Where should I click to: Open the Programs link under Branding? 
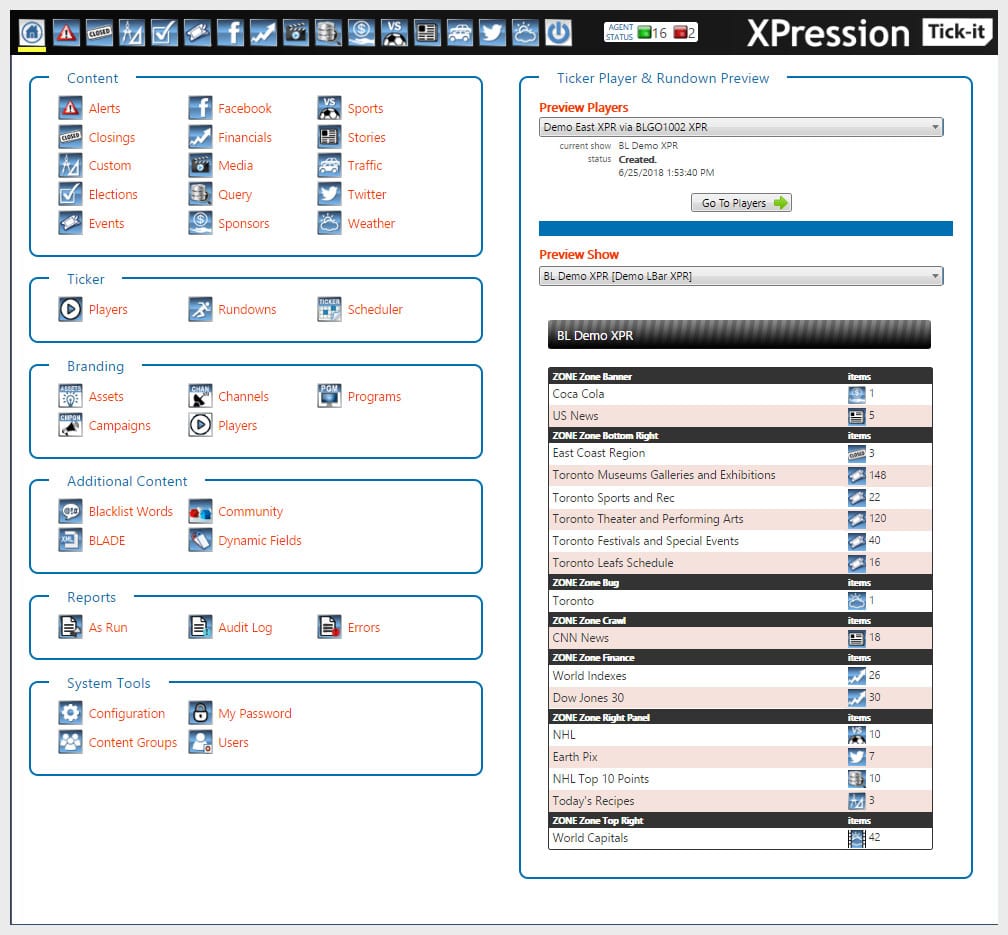point(374,397)
